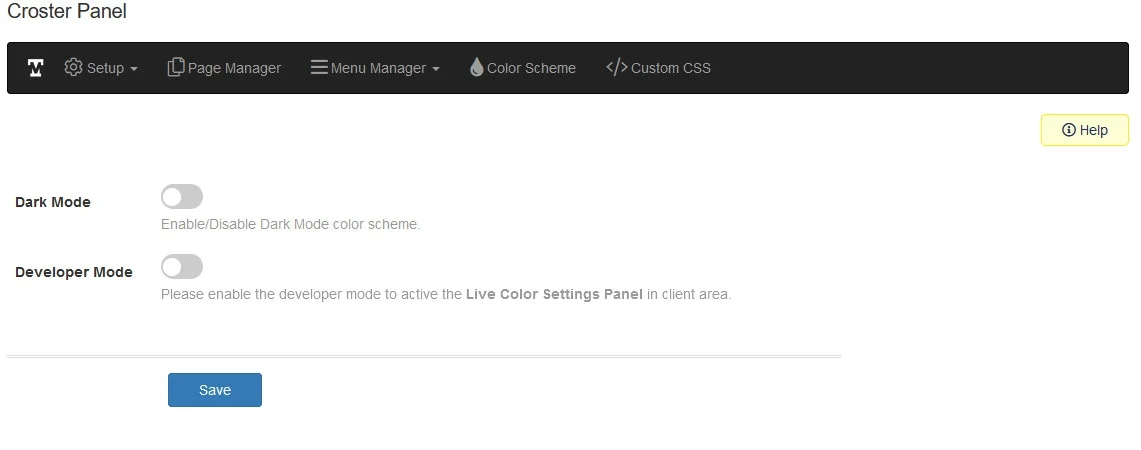Open the Custom CSS menu label
The width and height of the screenshot is (1141, 450).
(670, 68)
